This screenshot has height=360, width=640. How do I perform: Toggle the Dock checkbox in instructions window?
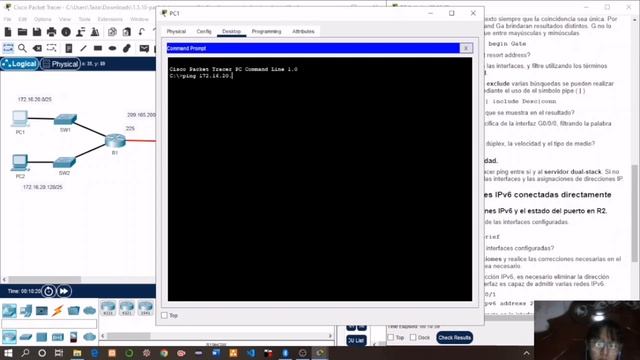tap(413, 337)
